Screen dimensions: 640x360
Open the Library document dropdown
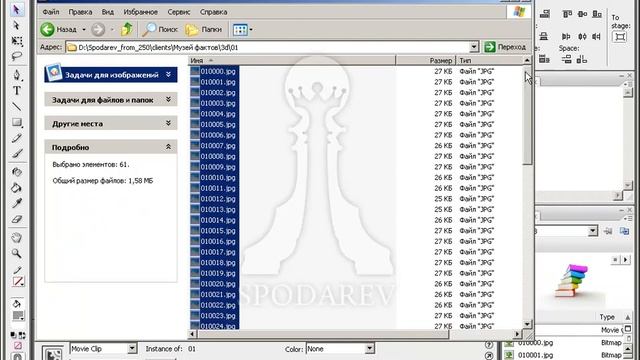593,231
